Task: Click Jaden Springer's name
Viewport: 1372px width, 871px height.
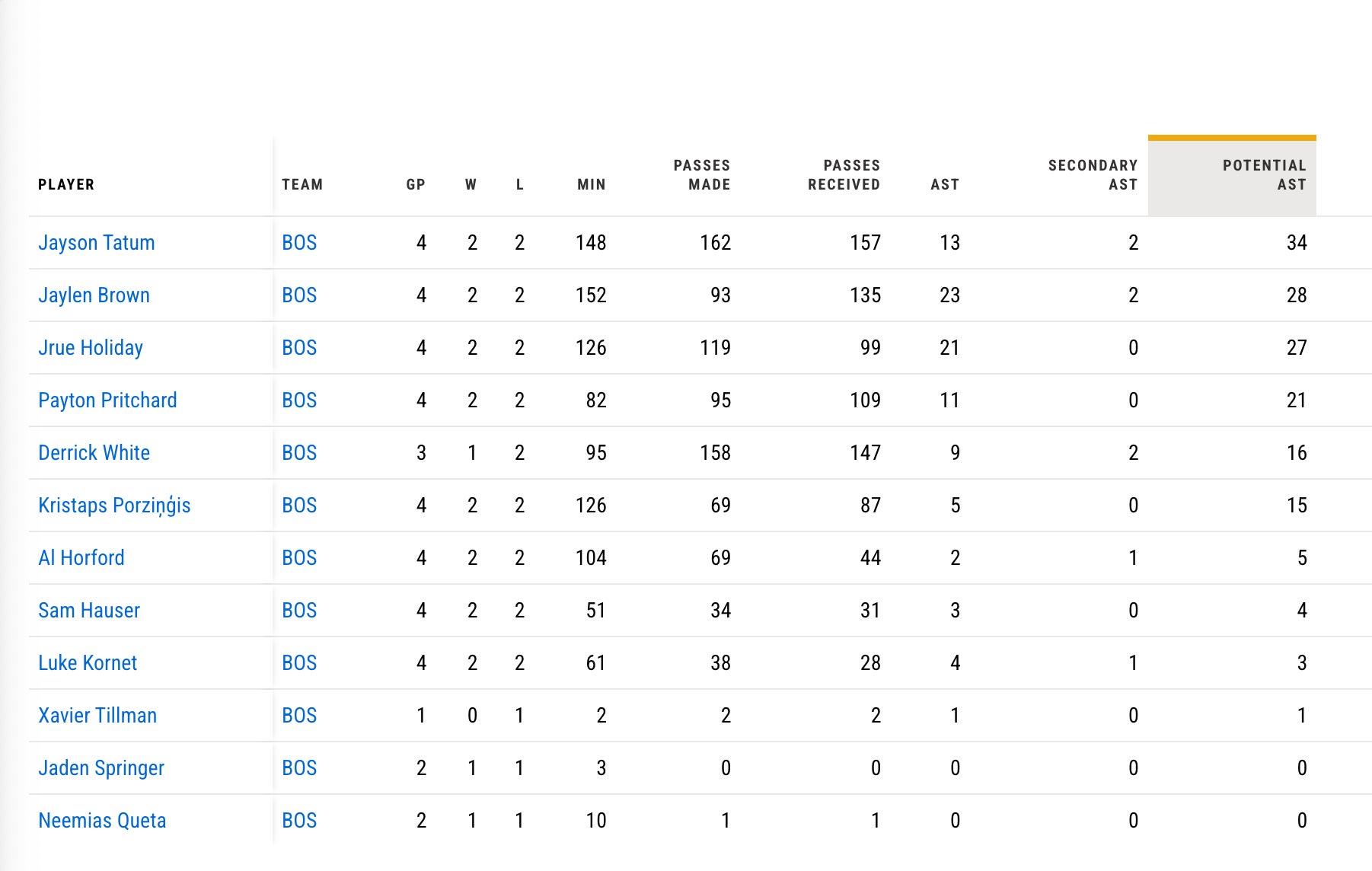Action: coord(101,768)
